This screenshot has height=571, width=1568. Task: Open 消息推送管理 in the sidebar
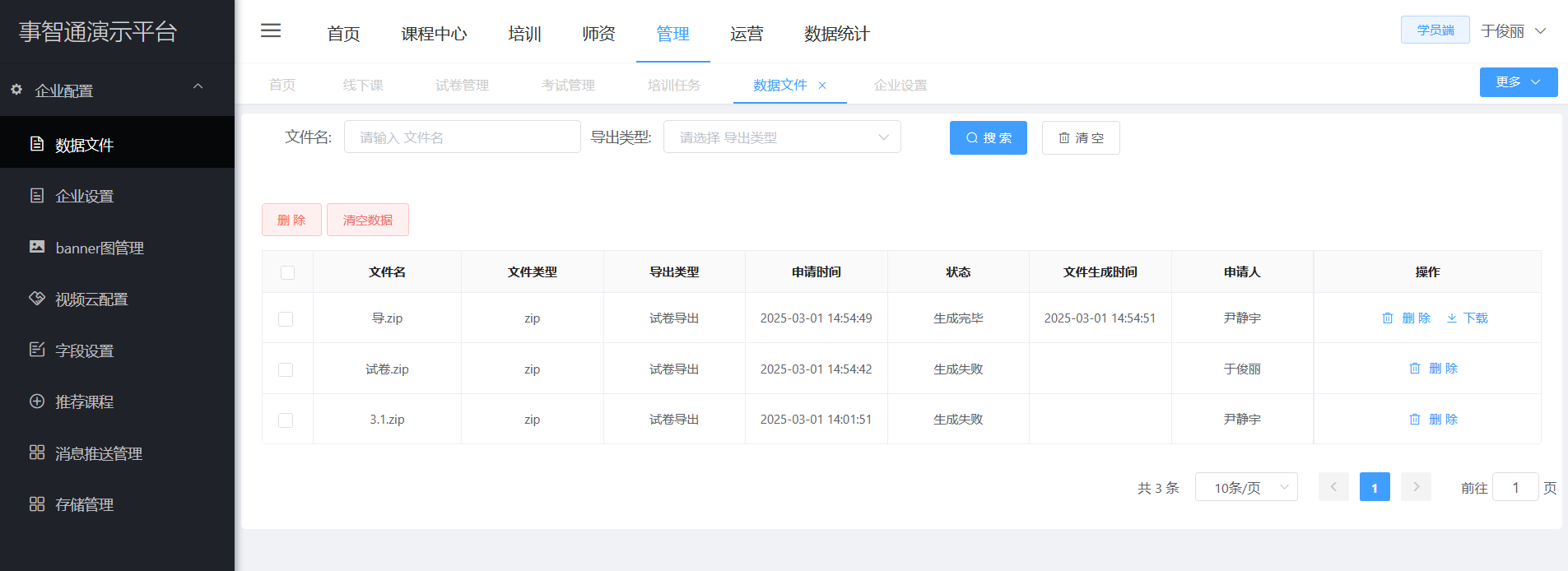tap(98, 453)
